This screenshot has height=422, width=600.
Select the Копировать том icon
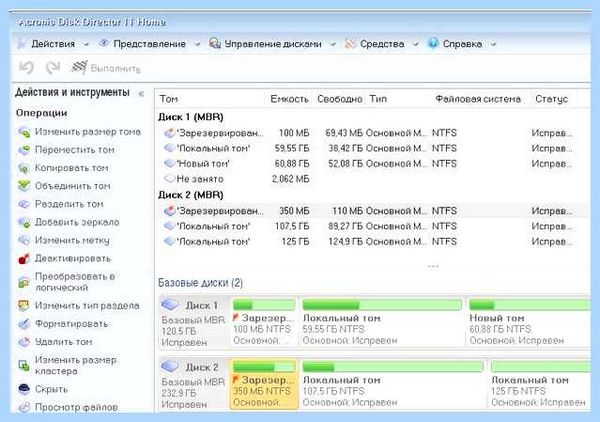pyautogui.click(x=24, y=168)
